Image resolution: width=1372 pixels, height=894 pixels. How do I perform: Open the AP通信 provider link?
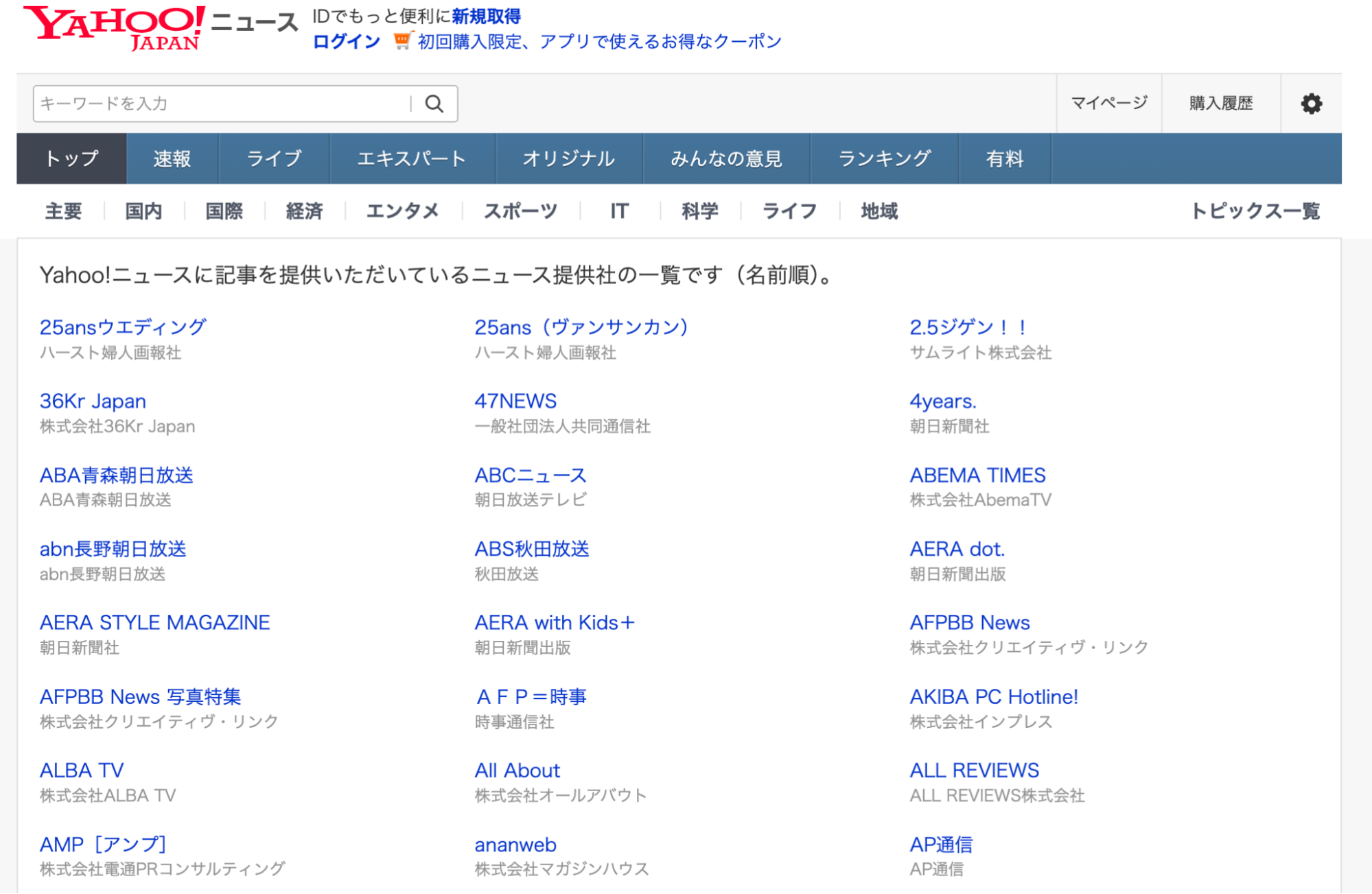941,845
